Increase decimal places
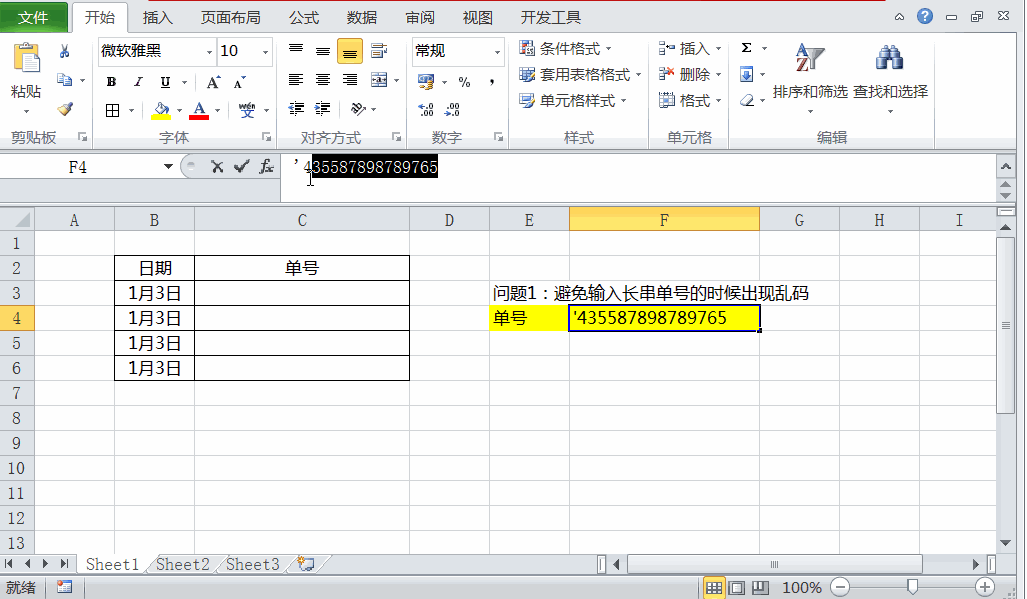 pos(426,109)
